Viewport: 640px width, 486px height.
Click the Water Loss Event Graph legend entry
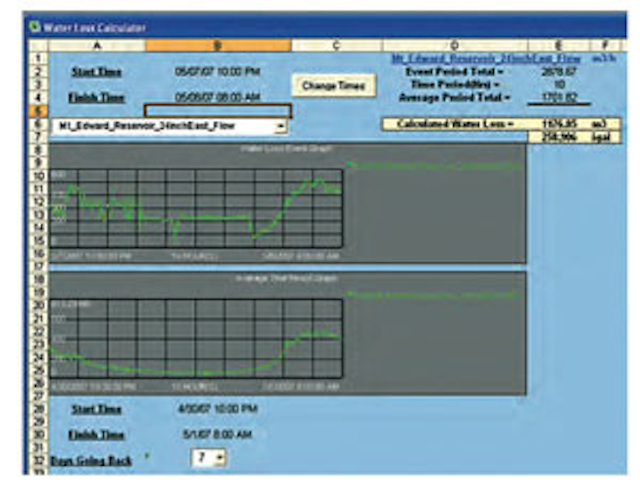pyautogui.click(x=434, y=165)
